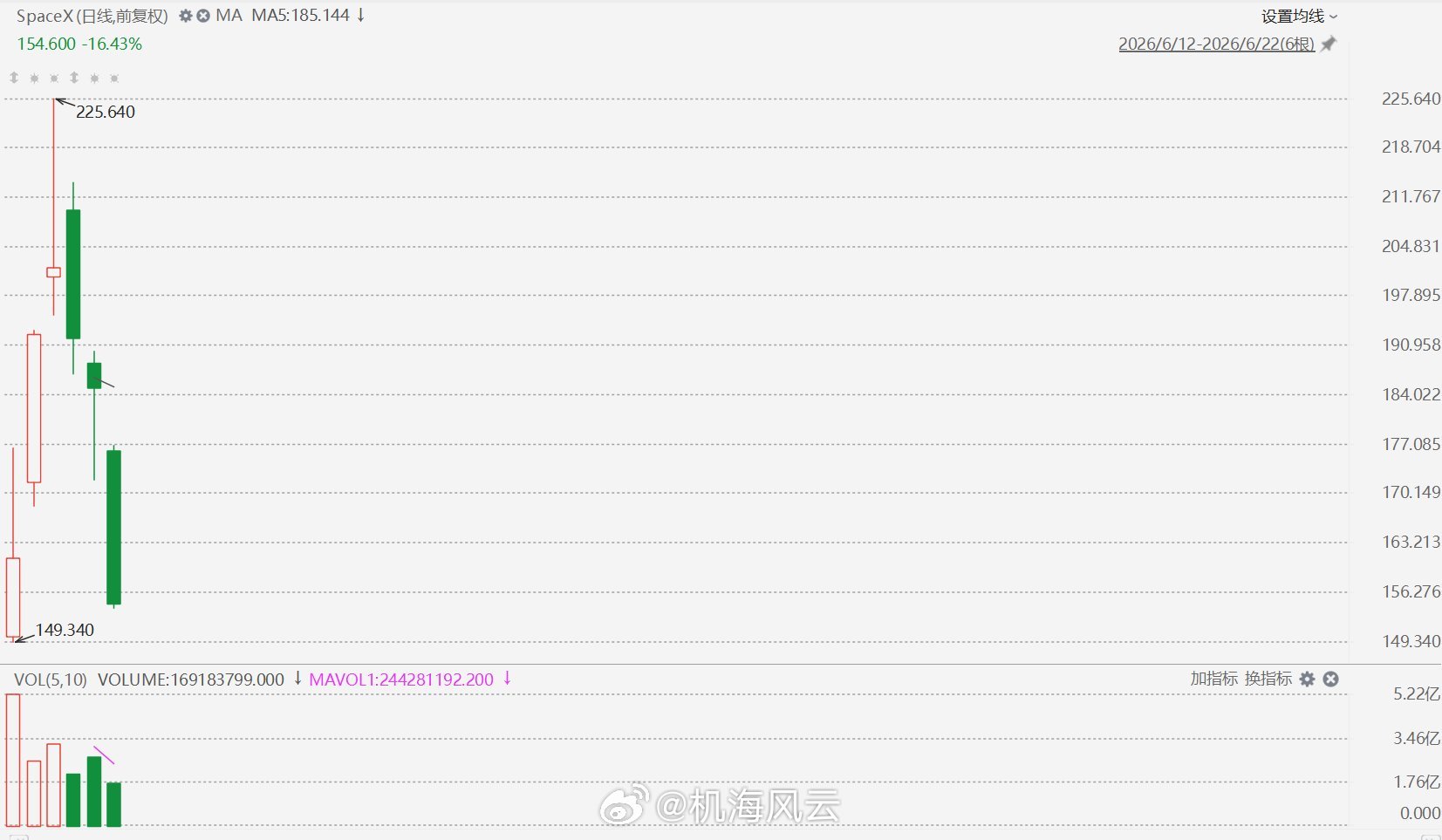Click the SpaceX (日线,前复权) title

click(92, 16)
